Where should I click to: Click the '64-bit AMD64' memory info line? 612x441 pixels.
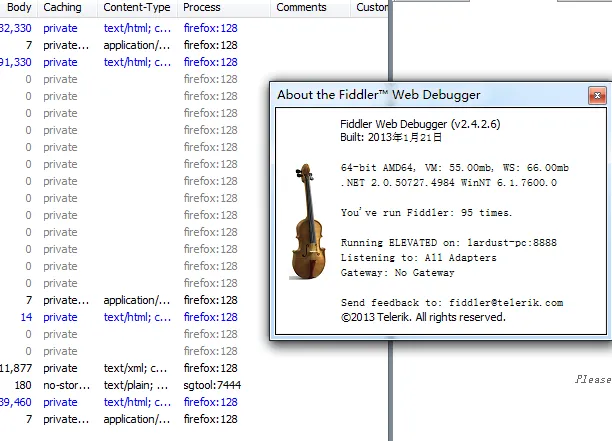(x=455, y=168)
